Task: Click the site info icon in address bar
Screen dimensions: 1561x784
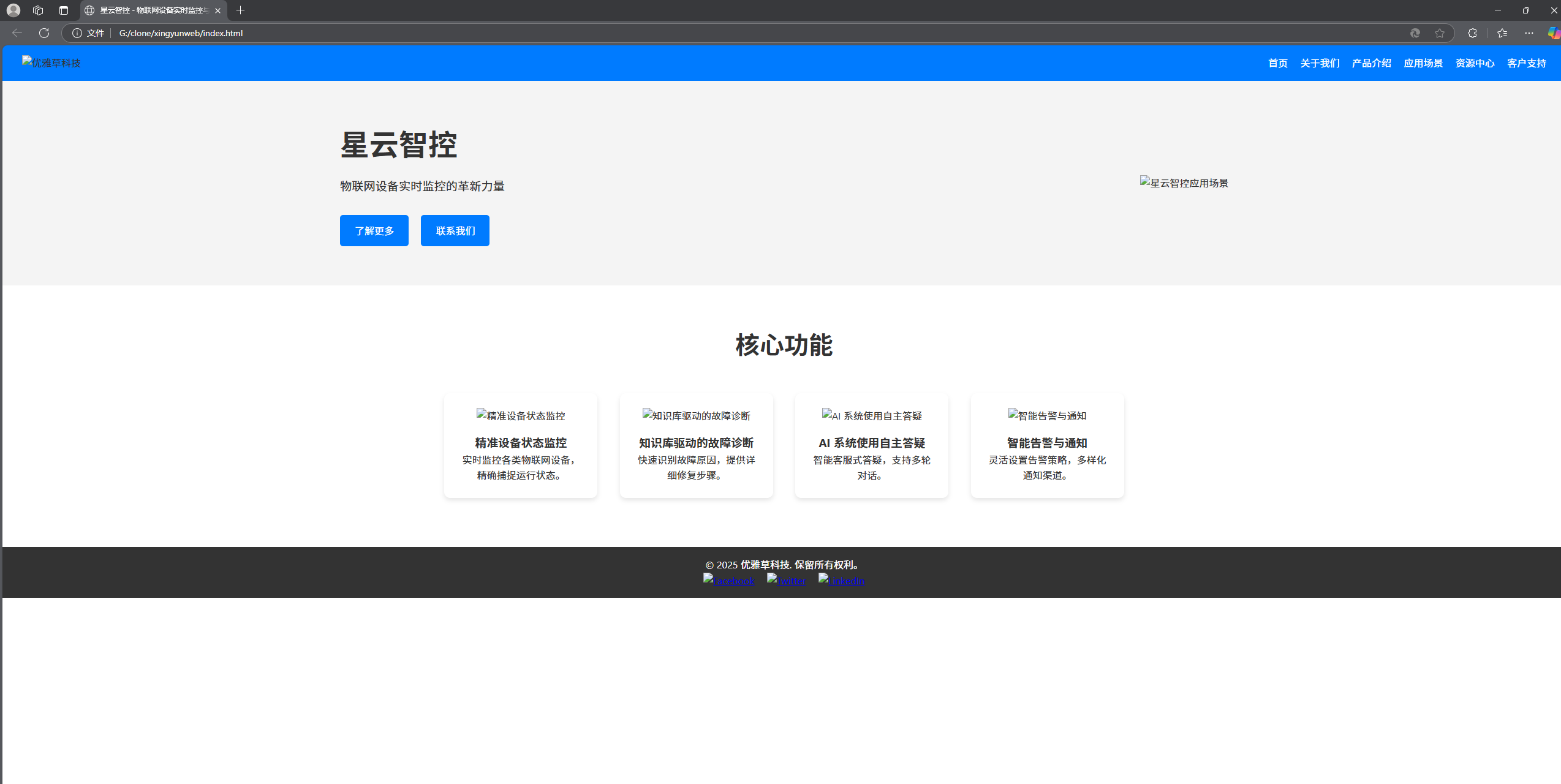Action: 77,33
